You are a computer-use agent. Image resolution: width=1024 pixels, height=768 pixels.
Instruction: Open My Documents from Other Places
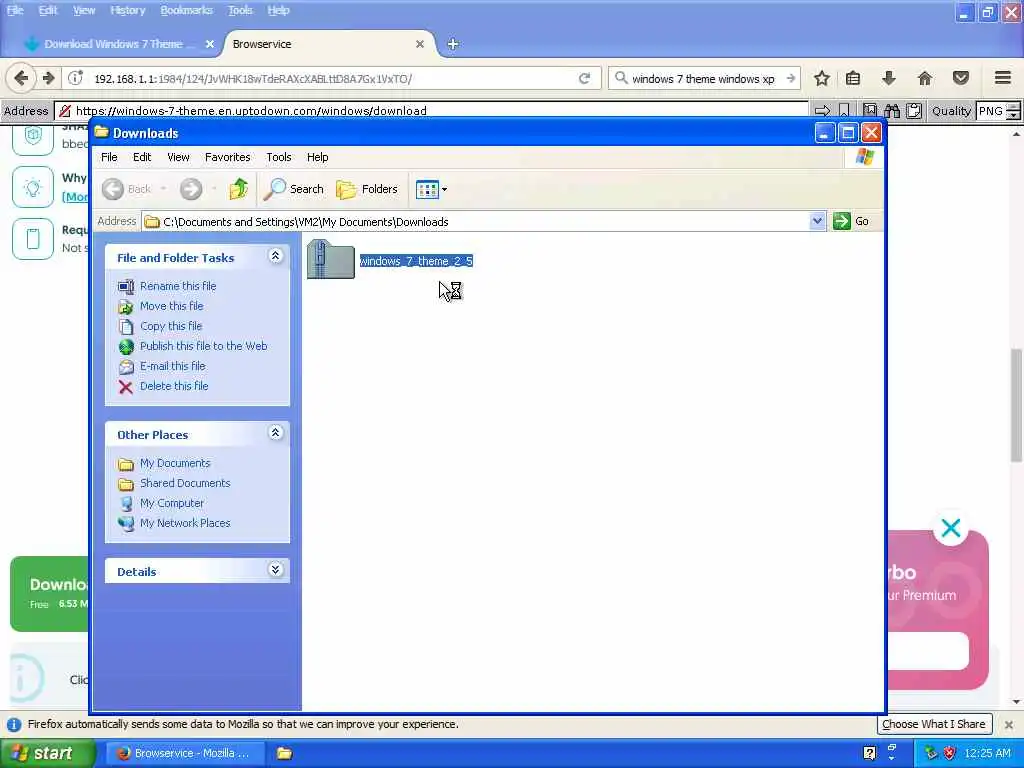pos(175,463)
